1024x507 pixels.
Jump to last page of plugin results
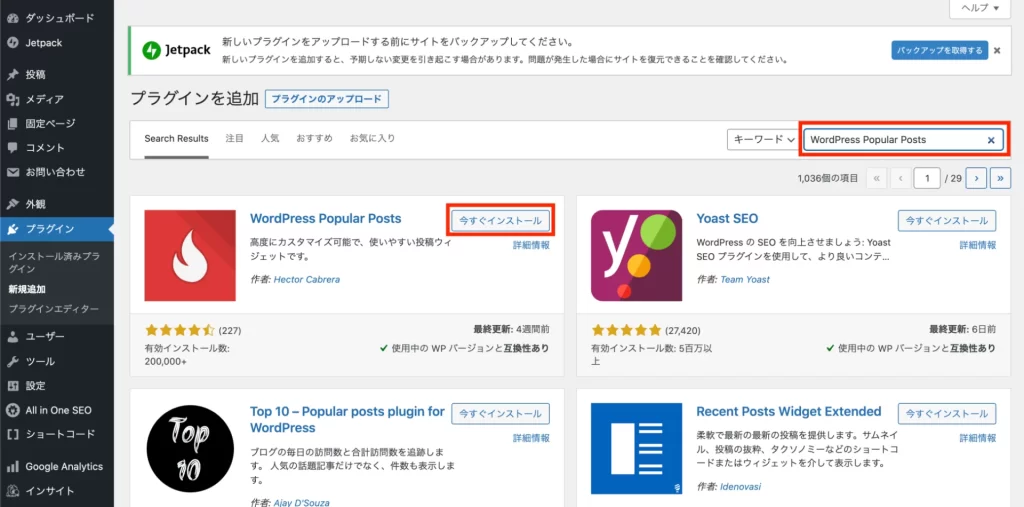1000,178
